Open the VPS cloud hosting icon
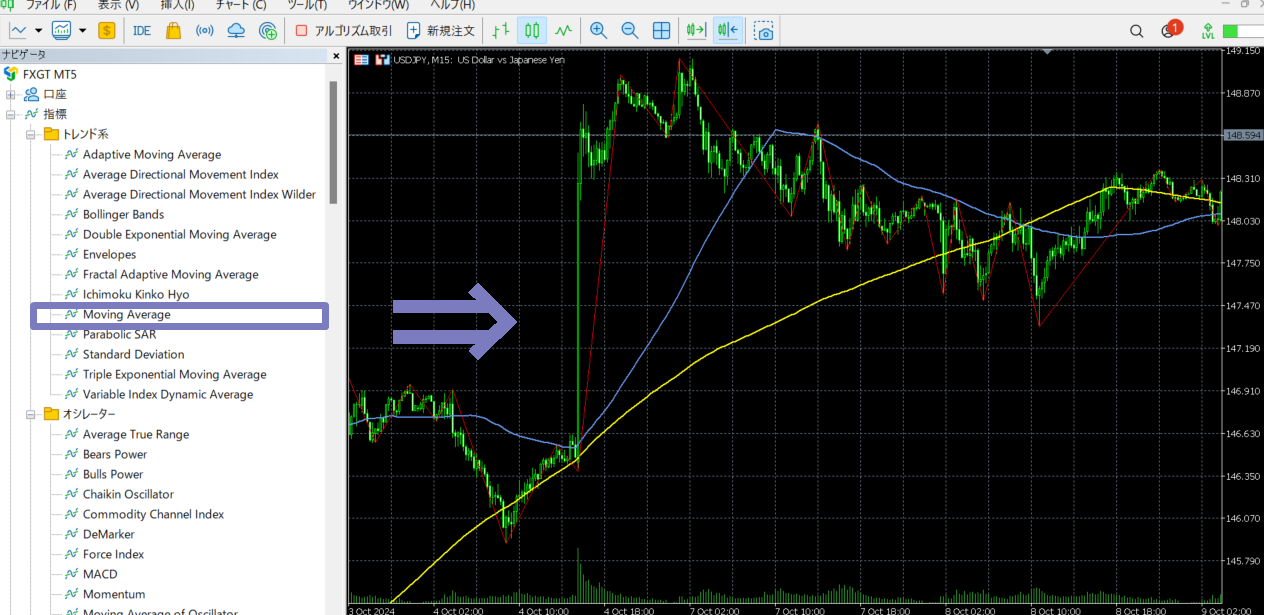 click(236, 31)
